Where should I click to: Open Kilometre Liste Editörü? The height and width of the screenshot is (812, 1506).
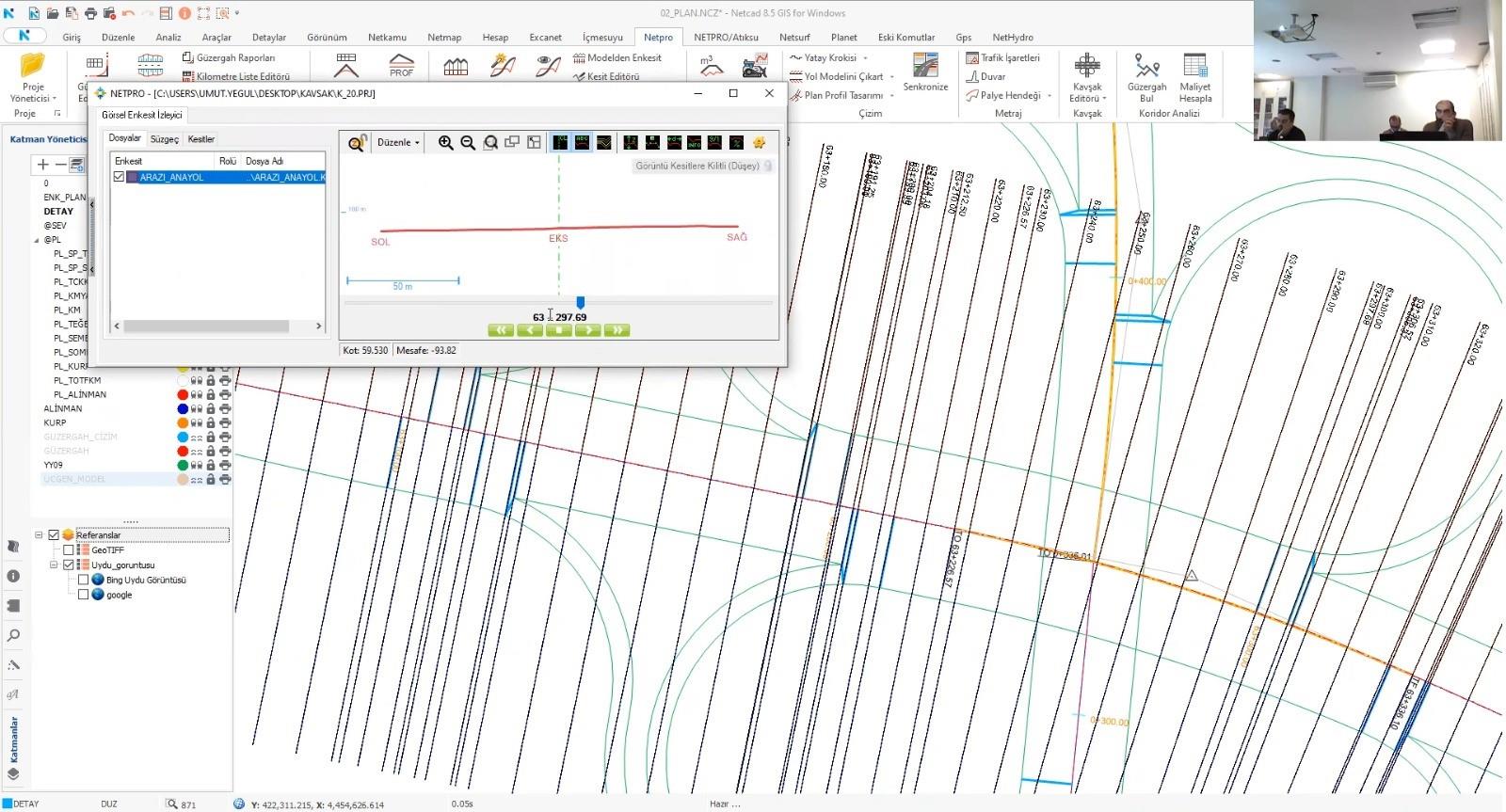pos(236,76)
